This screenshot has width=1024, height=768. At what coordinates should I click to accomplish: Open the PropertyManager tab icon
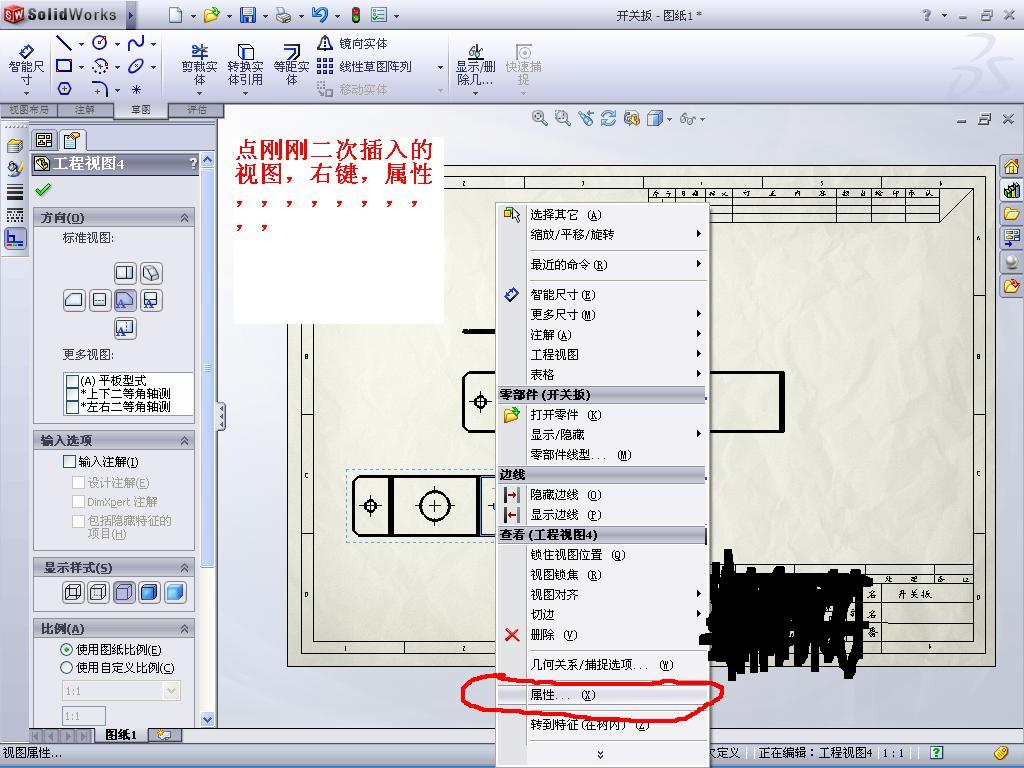(71, 140)
